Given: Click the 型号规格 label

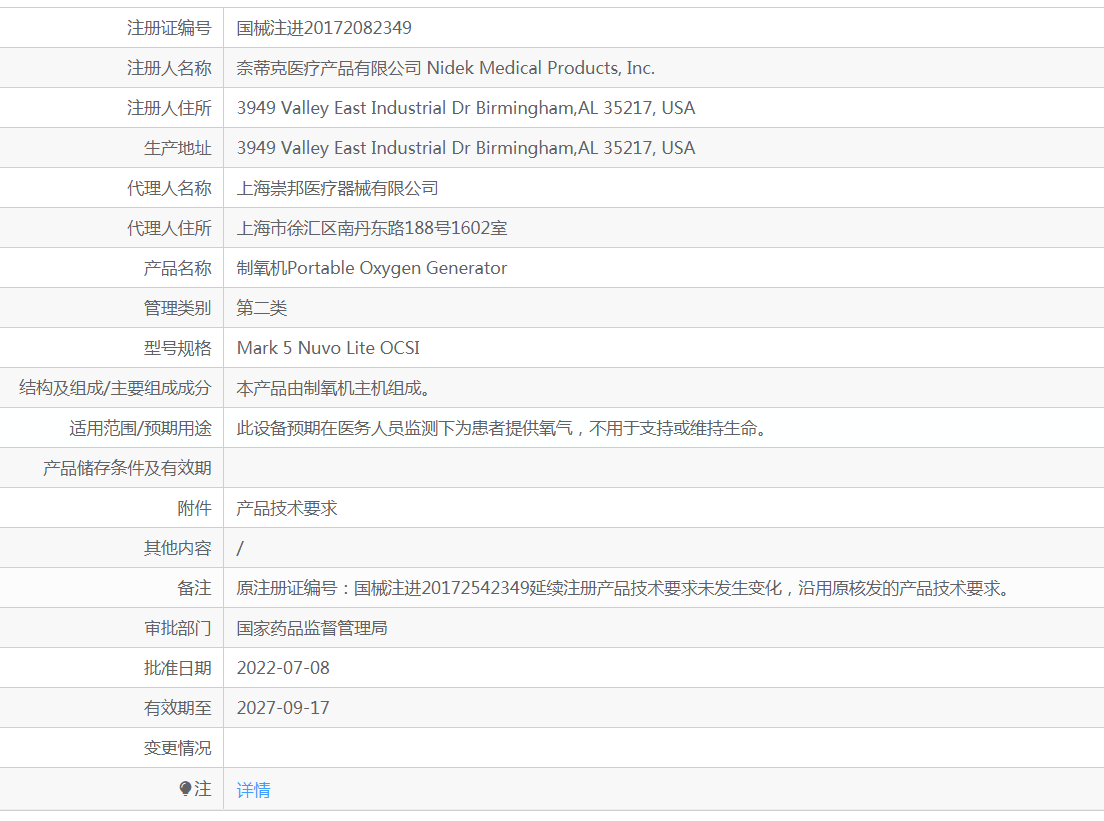Looking at the screenshot, I should pos(177,348).
